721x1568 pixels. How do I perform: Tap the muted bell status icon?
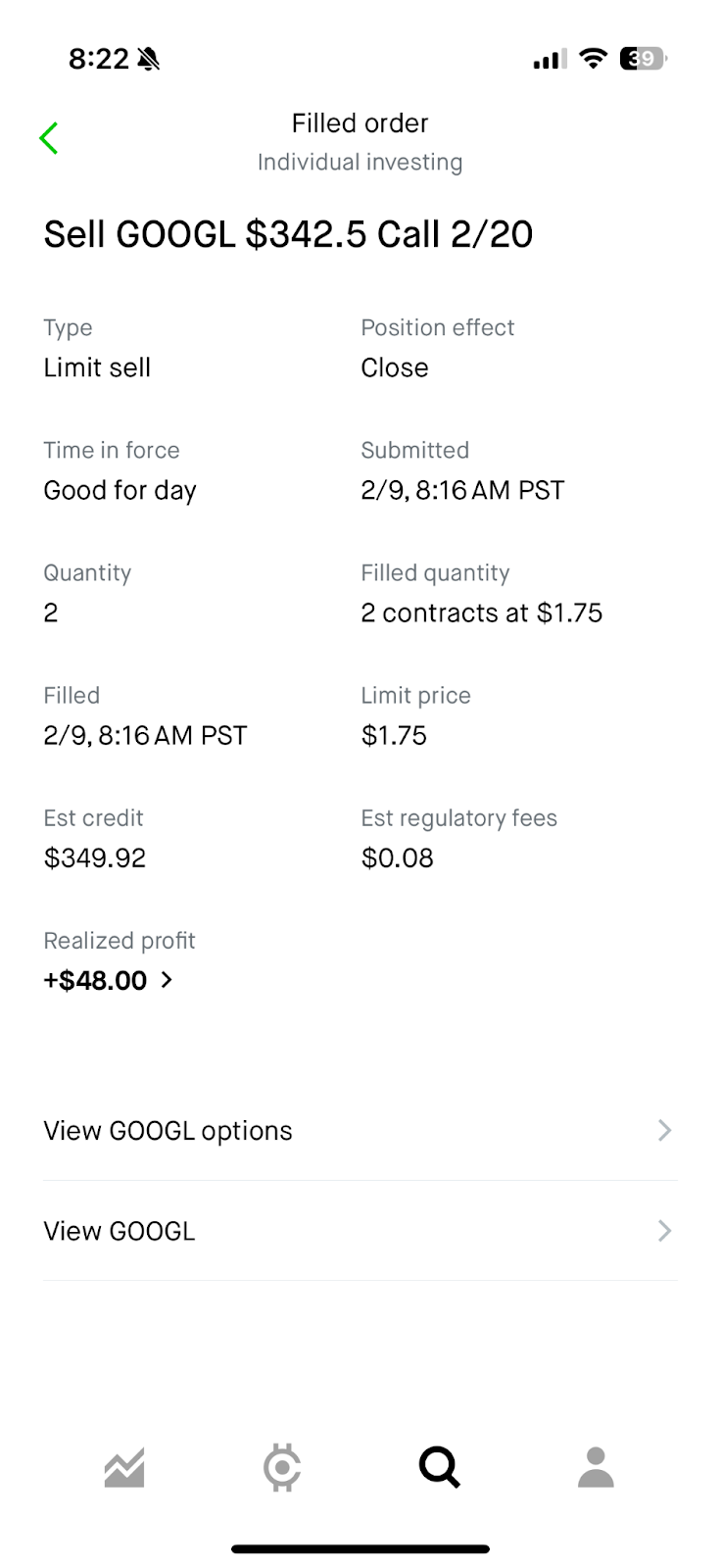coord(149,60)
